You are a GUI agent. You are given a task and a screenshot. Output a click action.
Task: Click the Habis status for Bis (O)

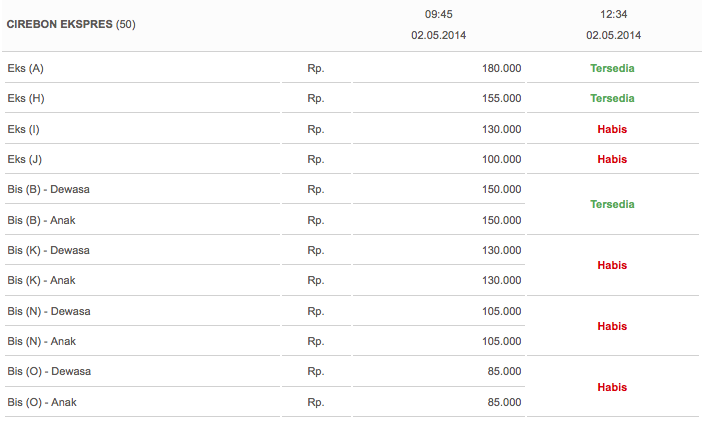pyautogui.click(x=612, y=387)
